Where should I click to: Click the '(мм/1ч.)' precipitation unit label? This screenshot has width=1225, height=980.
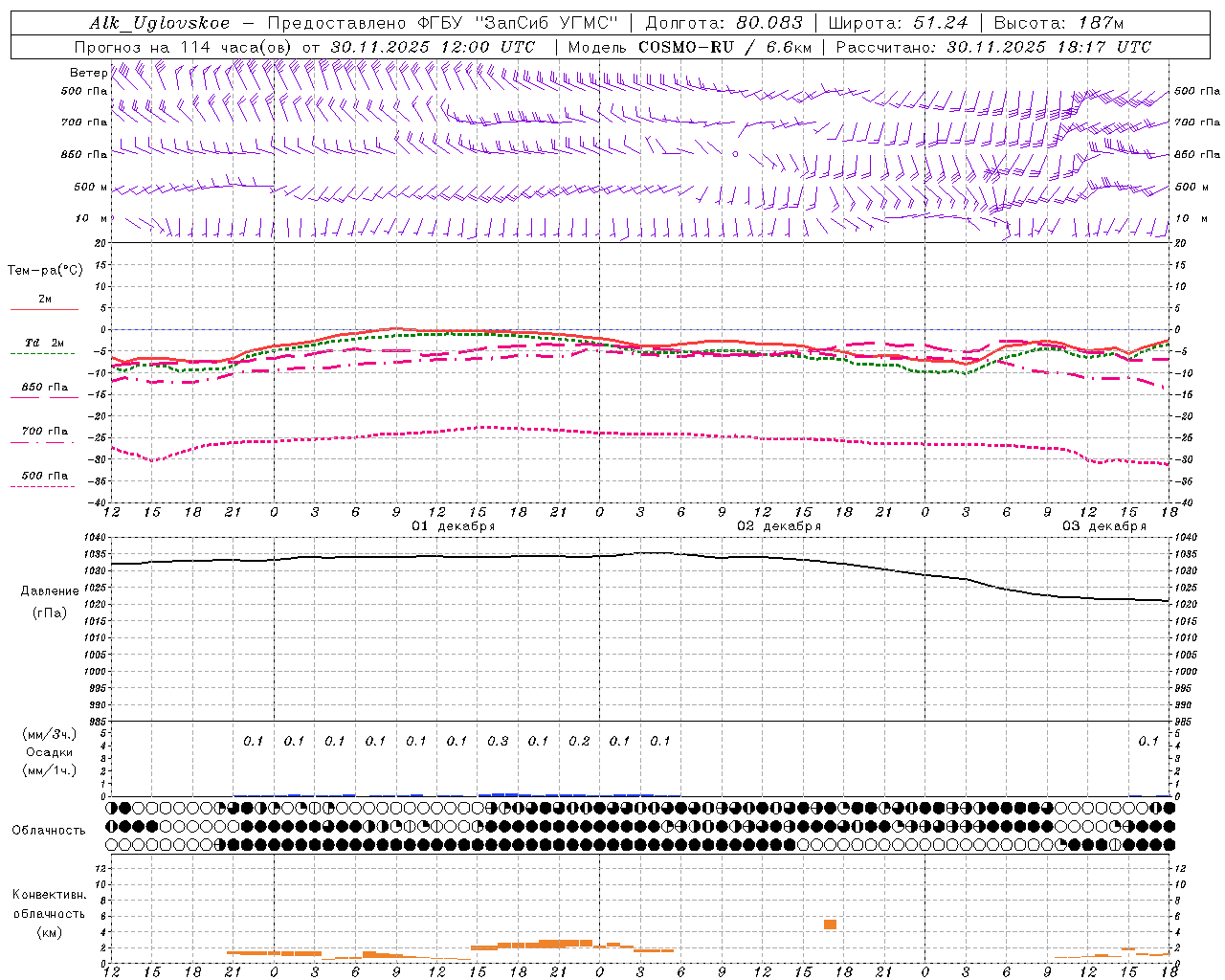tap(50, 770)
